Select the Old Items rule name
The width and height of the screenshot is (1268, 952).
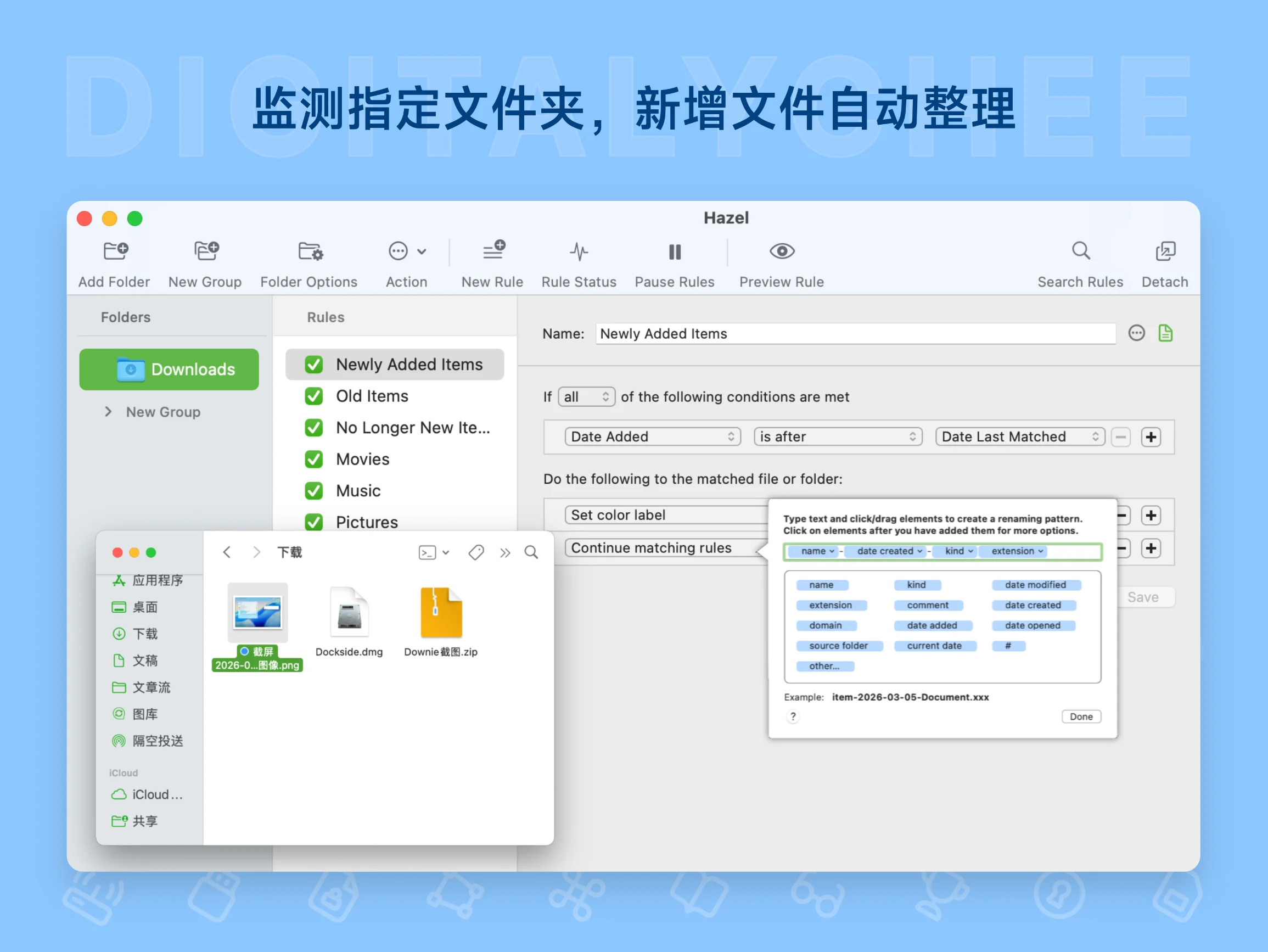pos(372,396)
